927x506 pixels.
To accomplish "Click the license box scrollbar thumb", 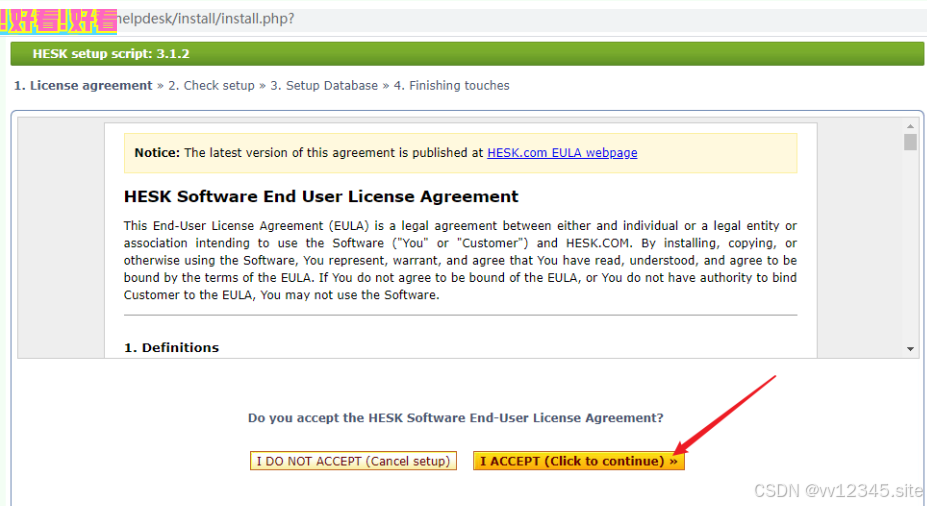I will [x=910, y=142].
